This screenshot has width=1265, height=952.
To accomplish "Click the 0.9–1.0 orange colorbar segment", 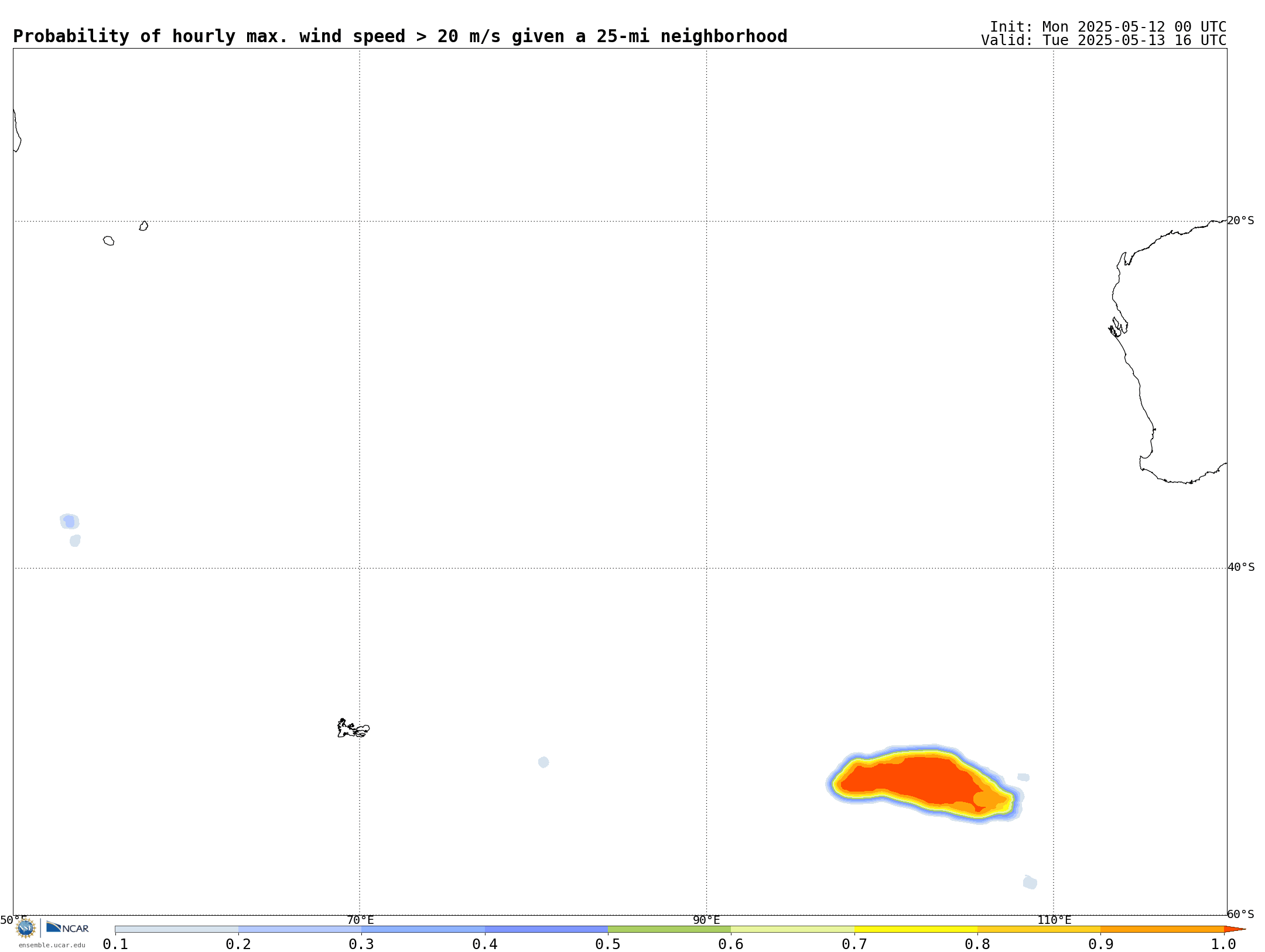I will 1162,929.
